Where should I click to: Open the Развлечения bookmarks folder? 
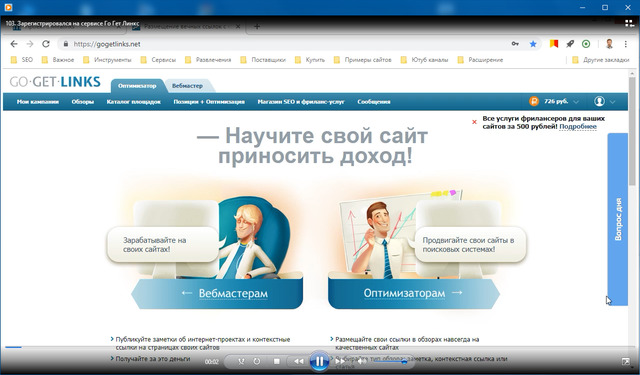point(208,60)
